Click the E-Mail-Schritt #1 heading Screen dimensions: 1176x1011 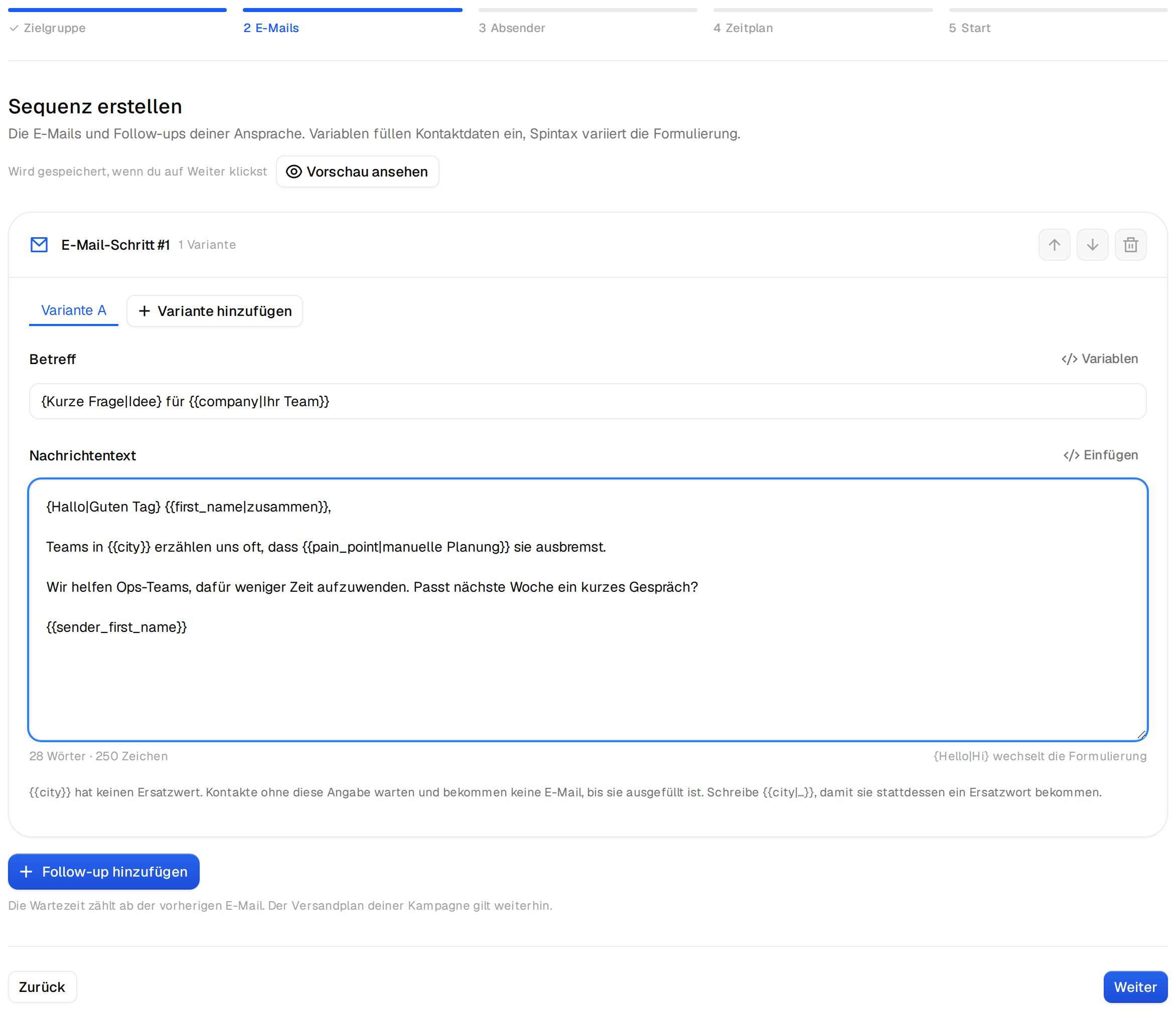[x=116, y=245]
